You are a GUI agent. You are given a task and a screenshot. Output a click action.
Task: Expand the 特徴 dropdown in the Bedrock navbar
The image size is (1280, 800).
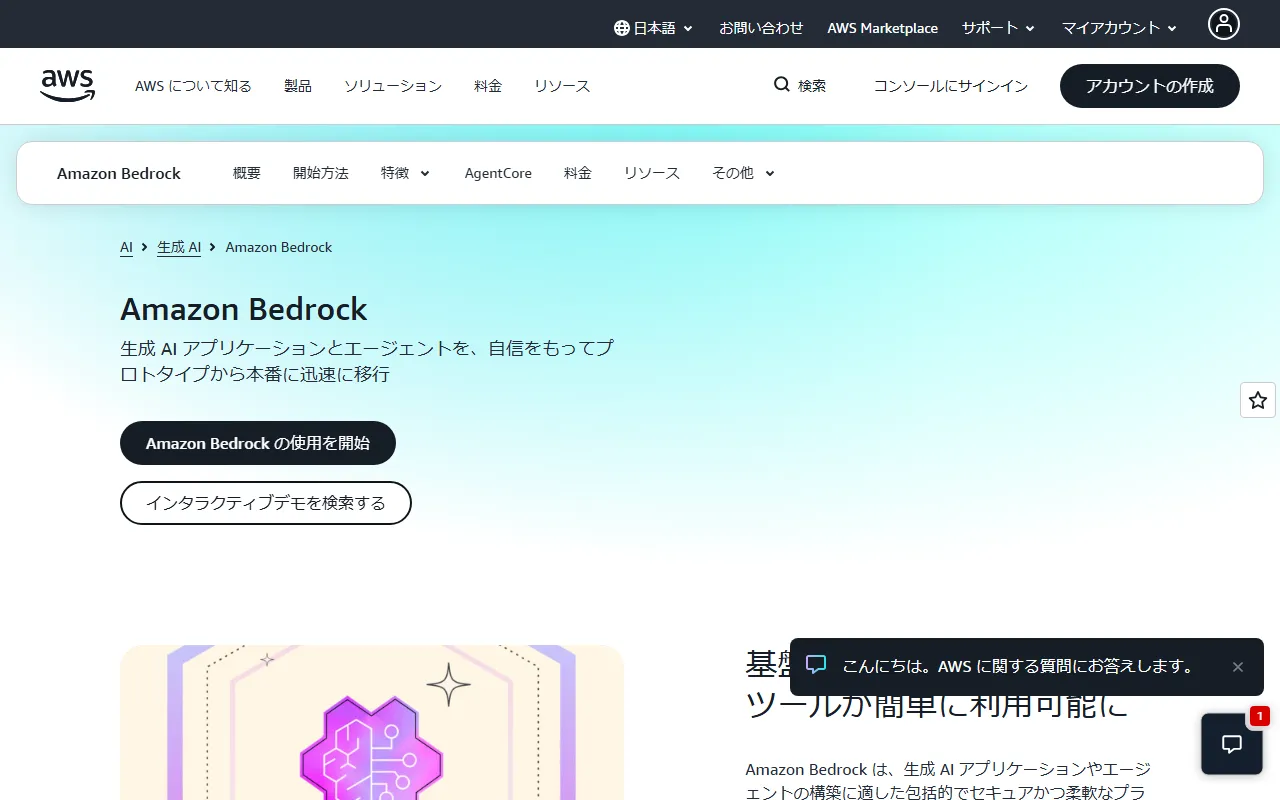pyautogui.click(x=404, y=172)
